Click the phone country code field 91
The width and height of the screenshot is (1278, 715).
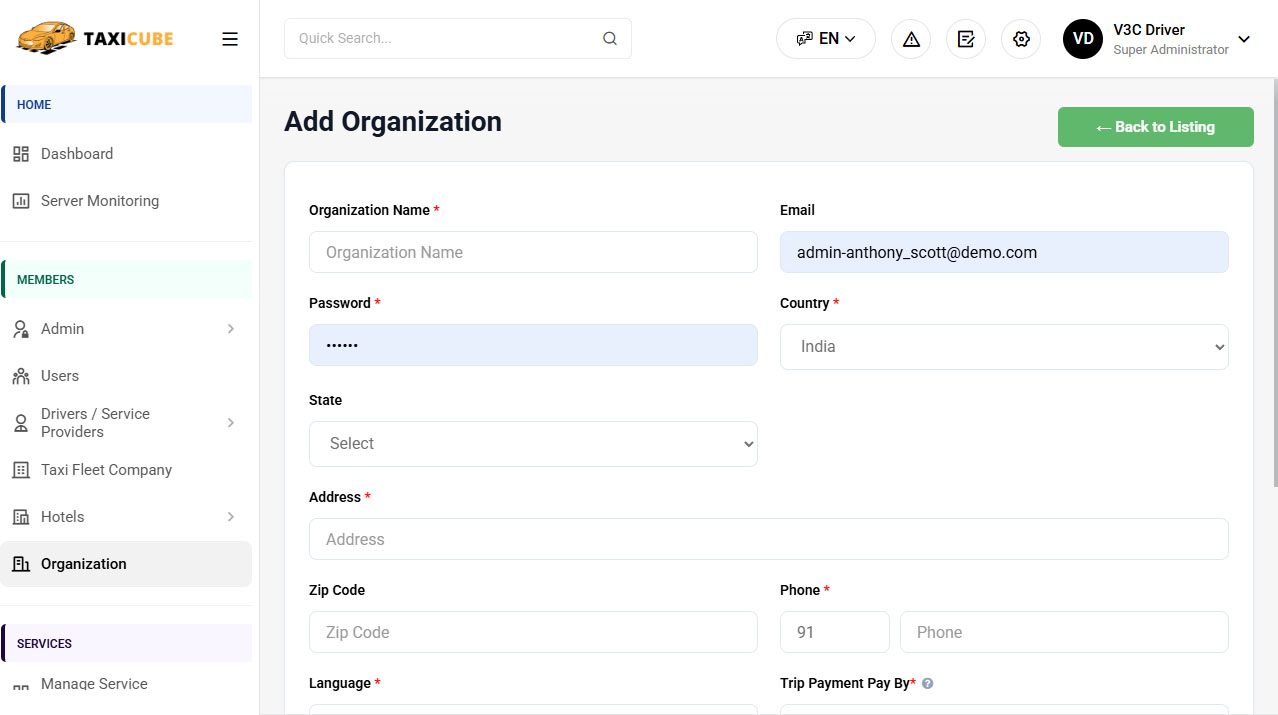pyautogui.click(x=835, y=632)
